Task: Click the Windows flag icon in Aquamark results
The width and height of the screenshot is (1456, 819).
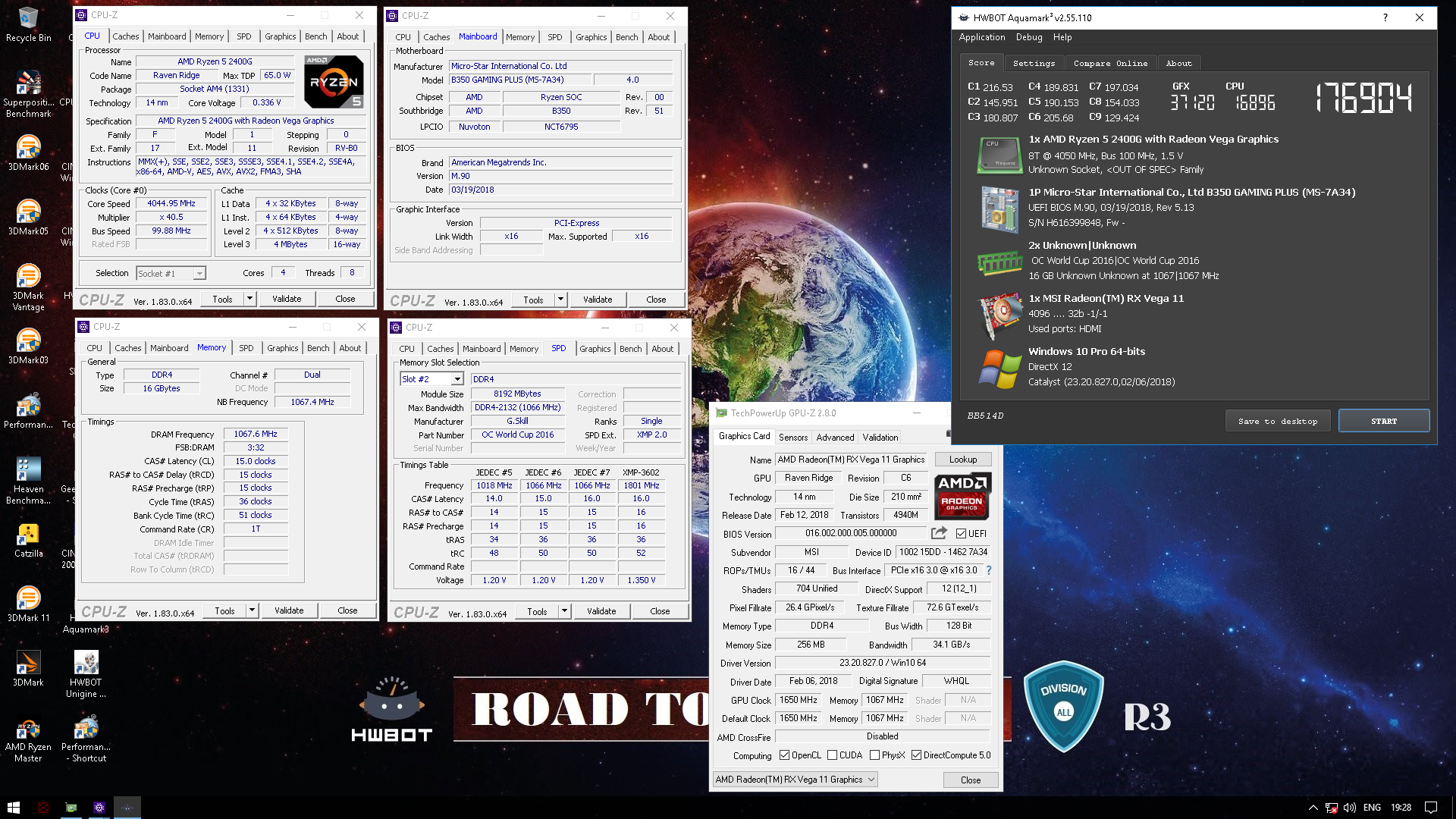Action: click(x=999, y=369)
